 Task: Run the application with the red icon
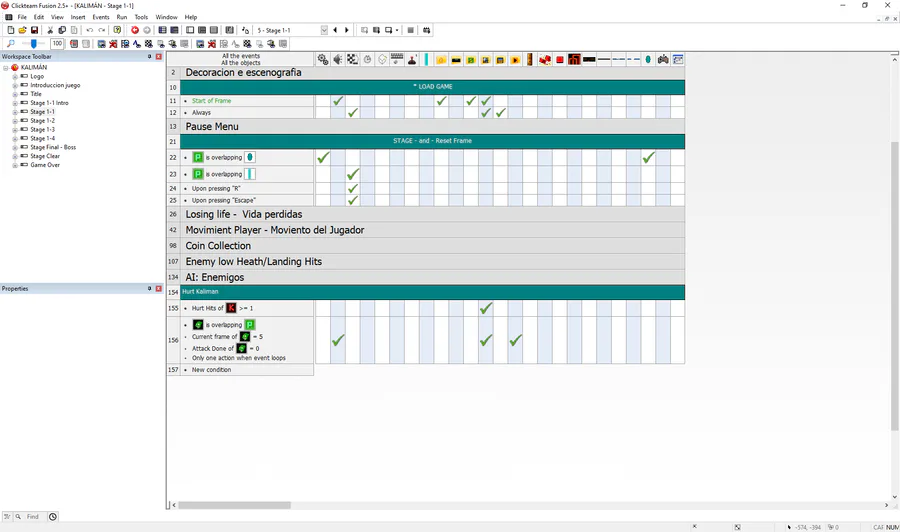[x=135, y=30]
